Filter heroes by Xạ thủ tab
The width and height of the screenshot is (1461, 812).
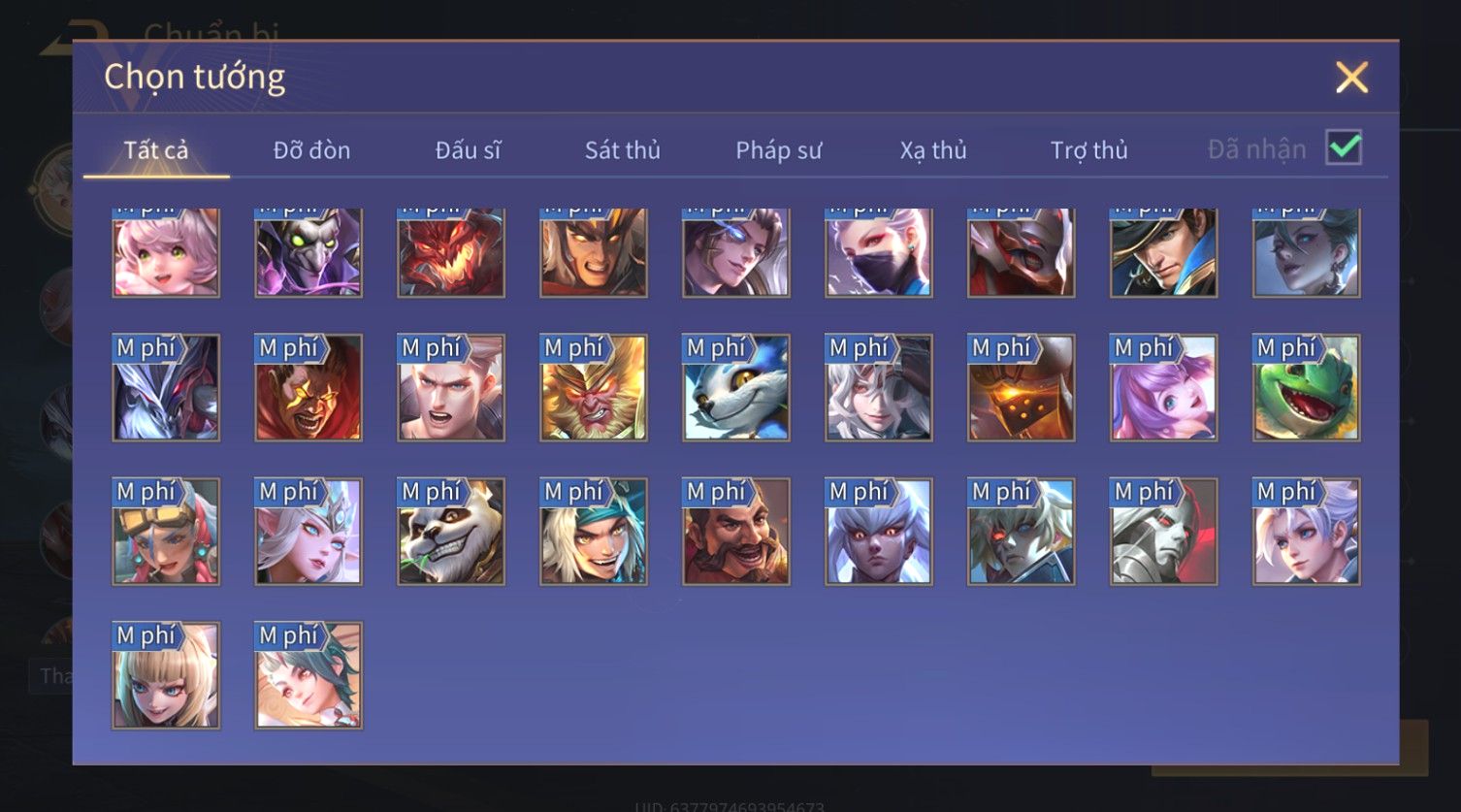933,150
